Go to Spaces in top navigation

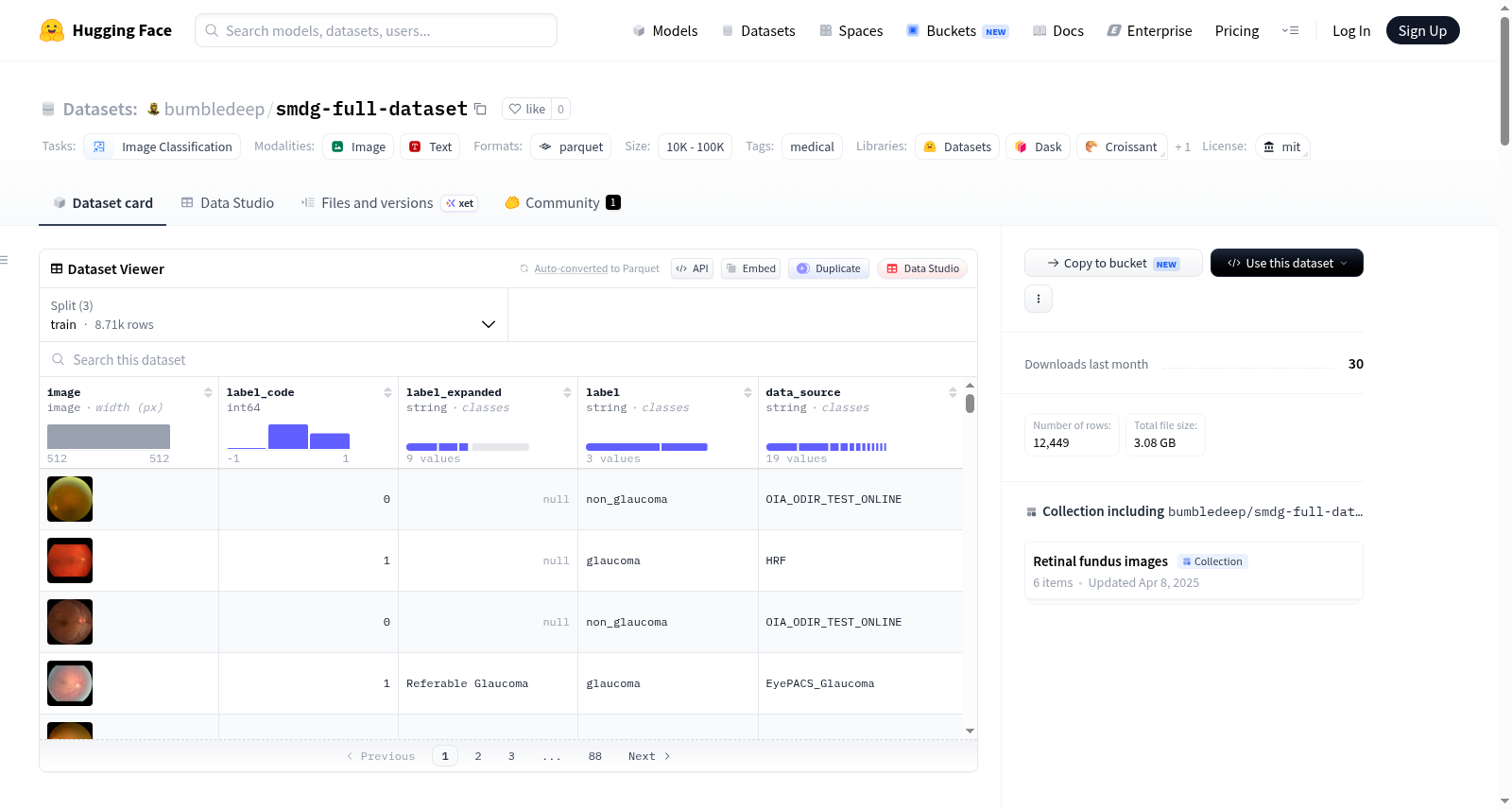(x=851, y=30)
